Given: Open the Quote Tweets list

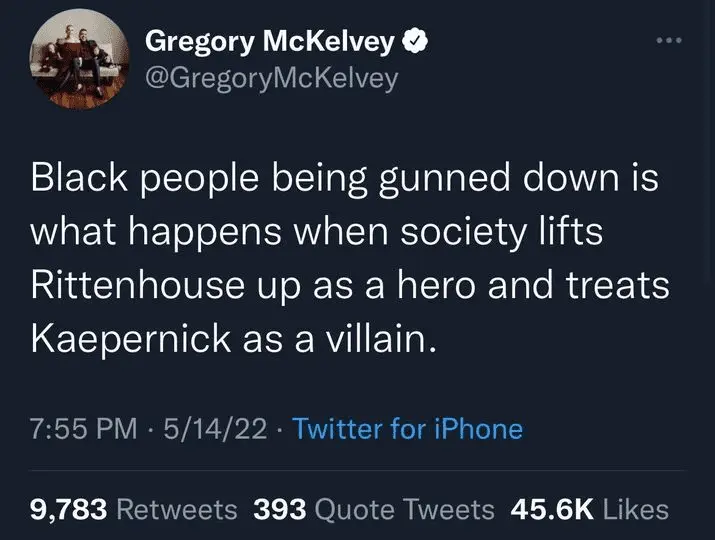Looking at the screenshot, I should 404,509.
